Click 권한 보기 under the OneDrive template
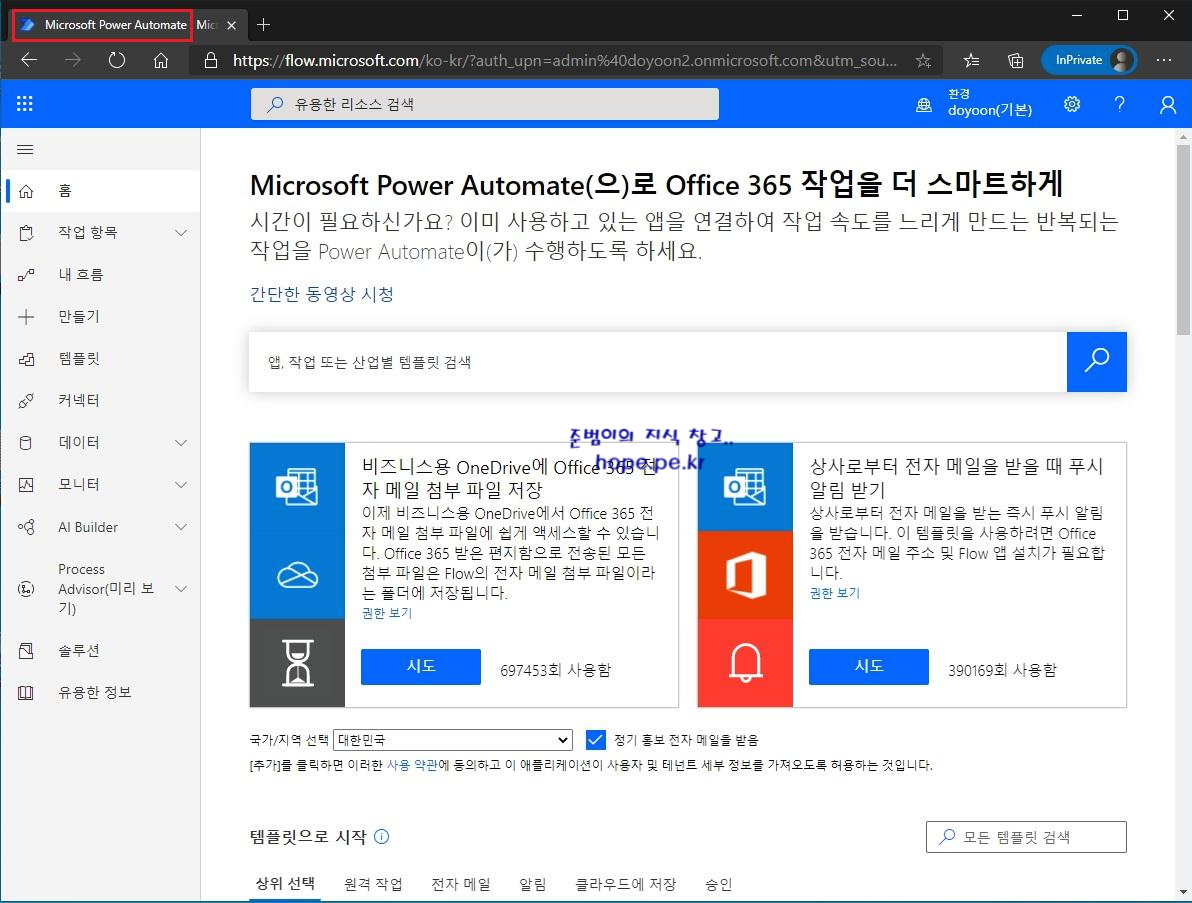The height and width of the screenshot is (903, 1192). (386, 613)
